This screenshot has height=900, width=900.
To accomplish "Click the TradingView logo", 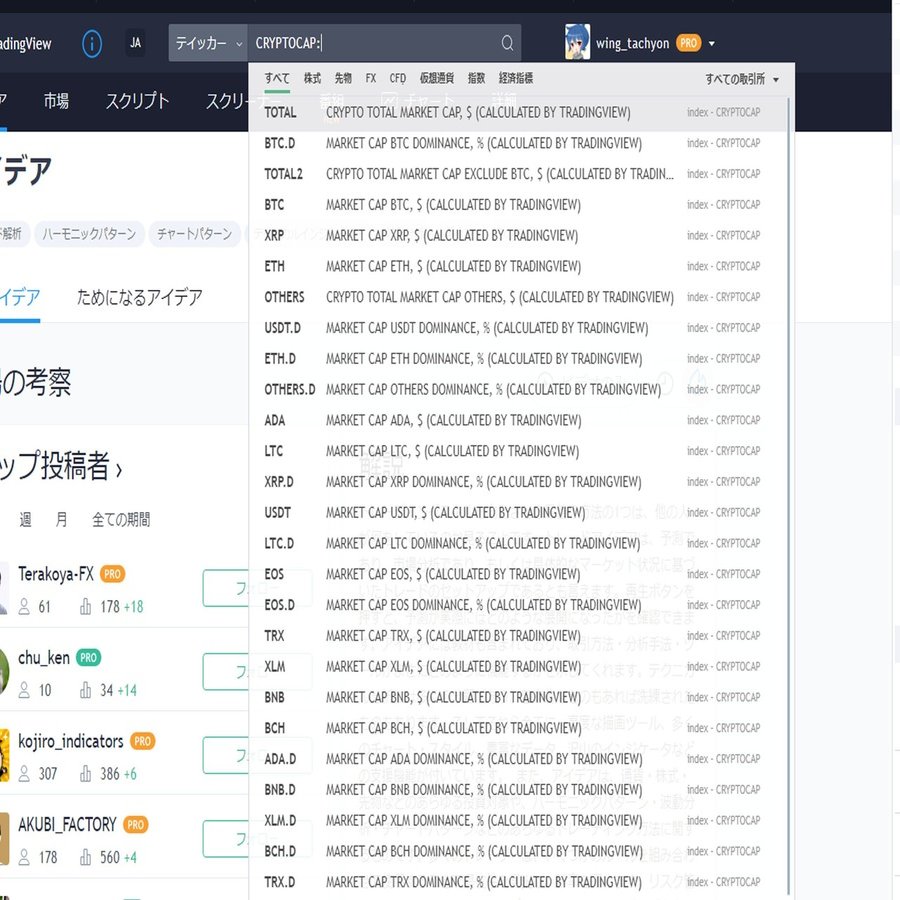I will pos(25,43).
